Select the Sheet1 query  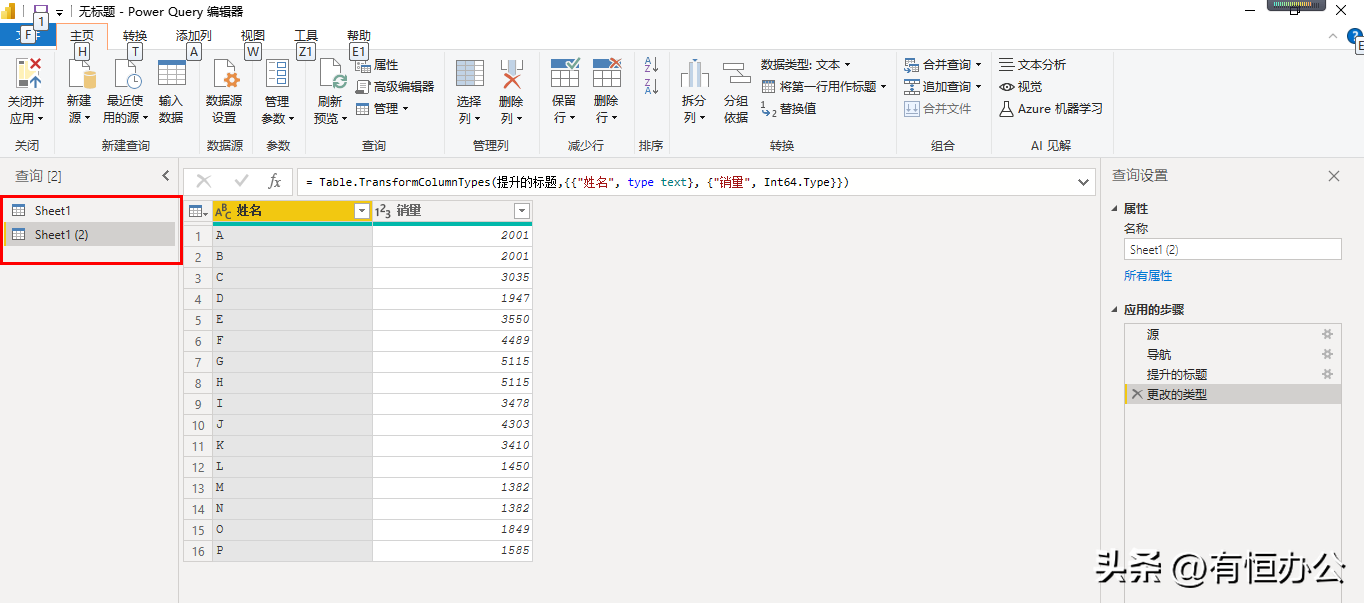[90, 211]
